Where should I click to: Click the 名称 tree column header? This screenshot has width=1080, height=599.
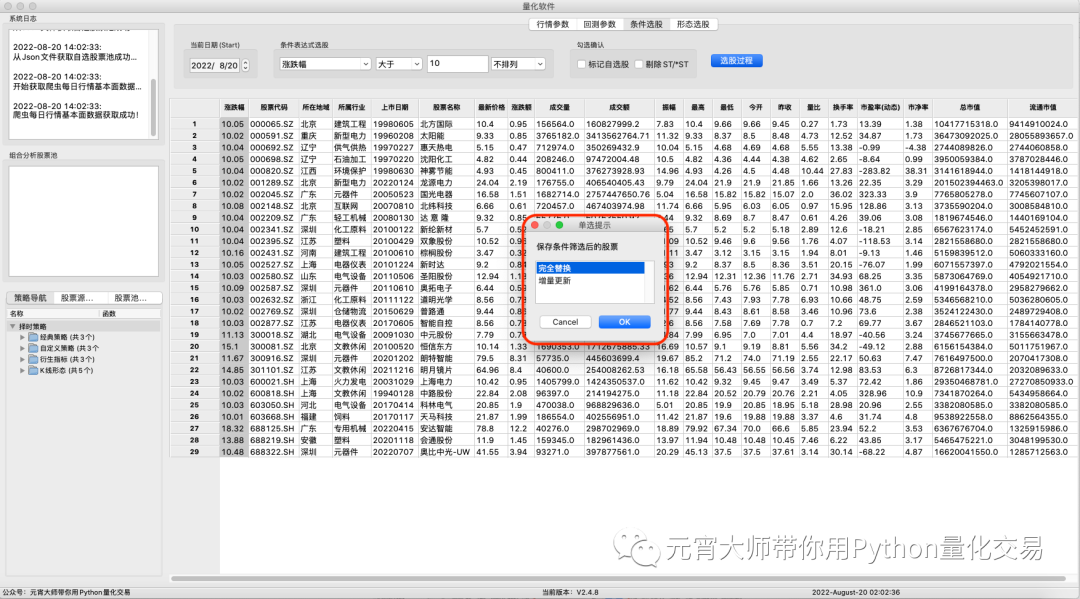pyautogui.click(x=52, y=313)
